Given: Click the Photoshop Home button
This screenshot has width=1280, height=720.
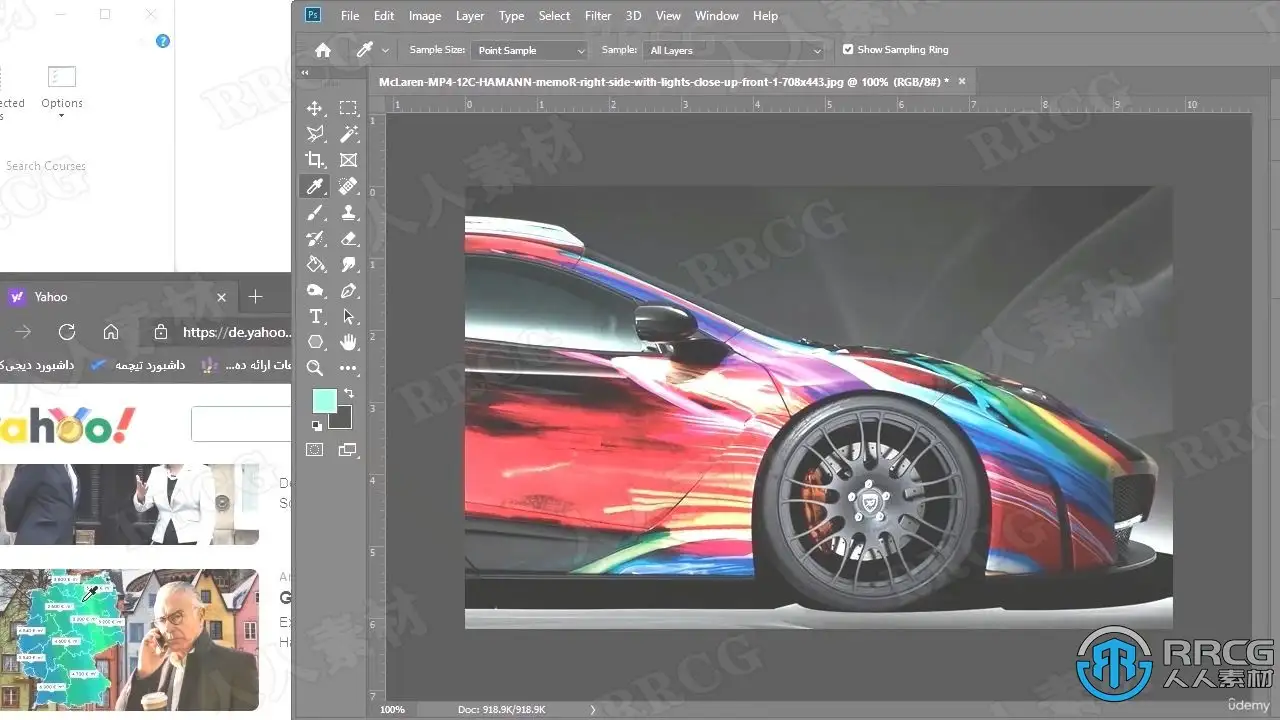Looking at the screenshot, I should (322, 50).
